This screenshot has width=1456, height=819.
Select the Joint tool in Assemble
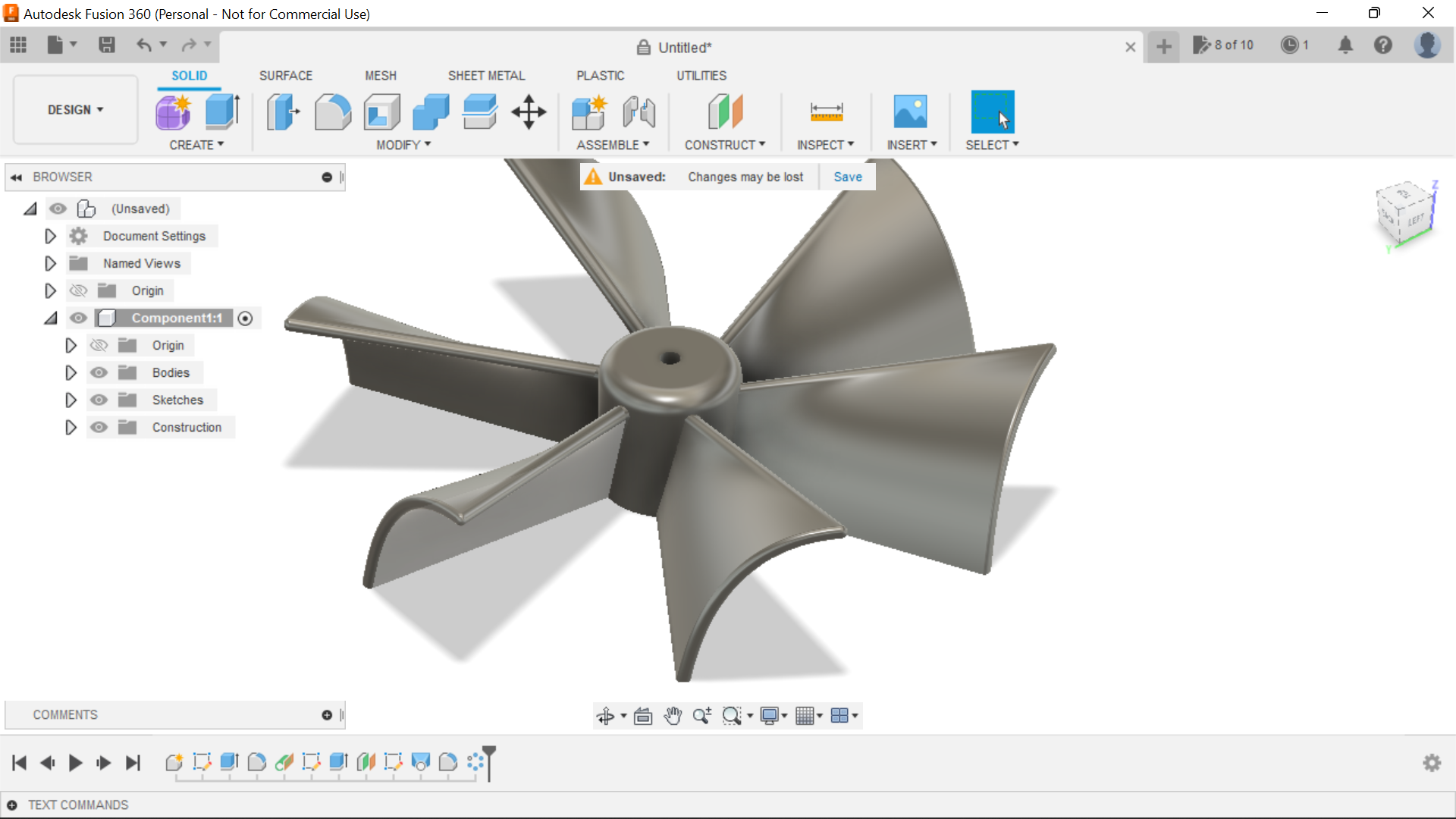[639, 112]
